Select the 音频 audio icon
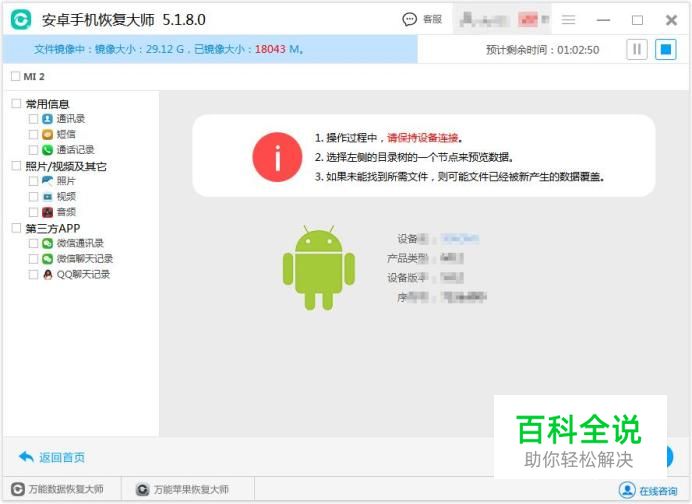Screen dimensions: 692x504 click(x=48, y=212)
